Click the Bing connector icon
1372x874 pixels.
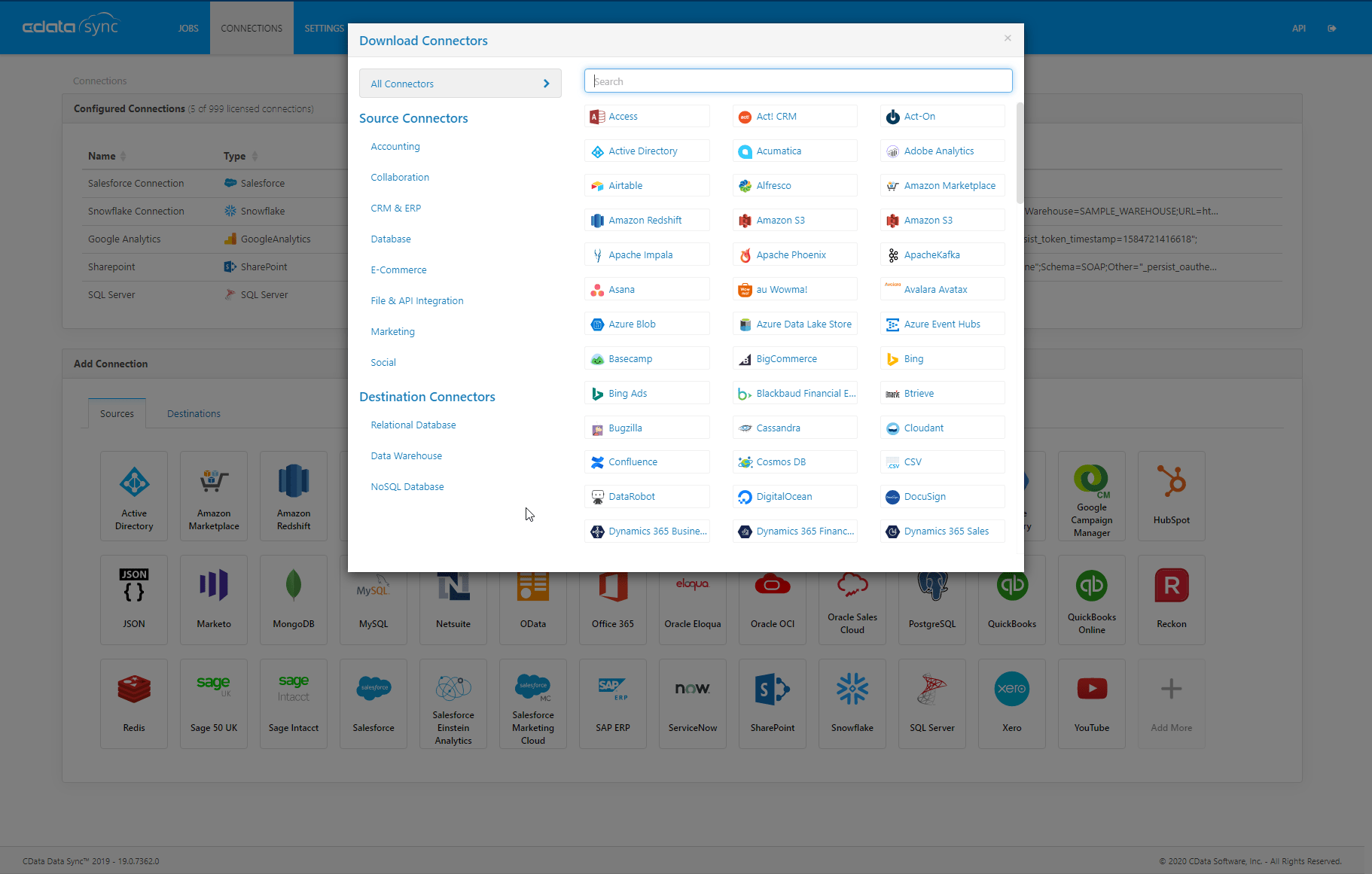892,359
